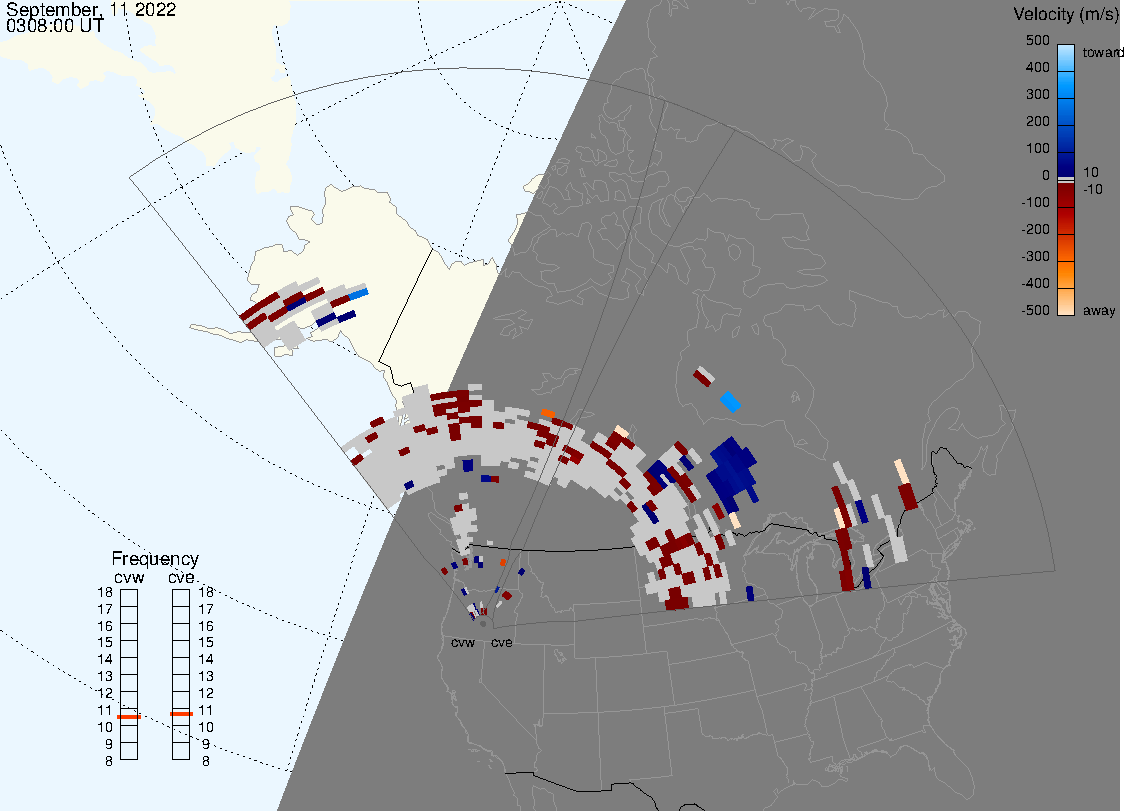1124x811 pixels.
Task: Click the orange segment of velocity color bar
Action: click(1066, 275)
